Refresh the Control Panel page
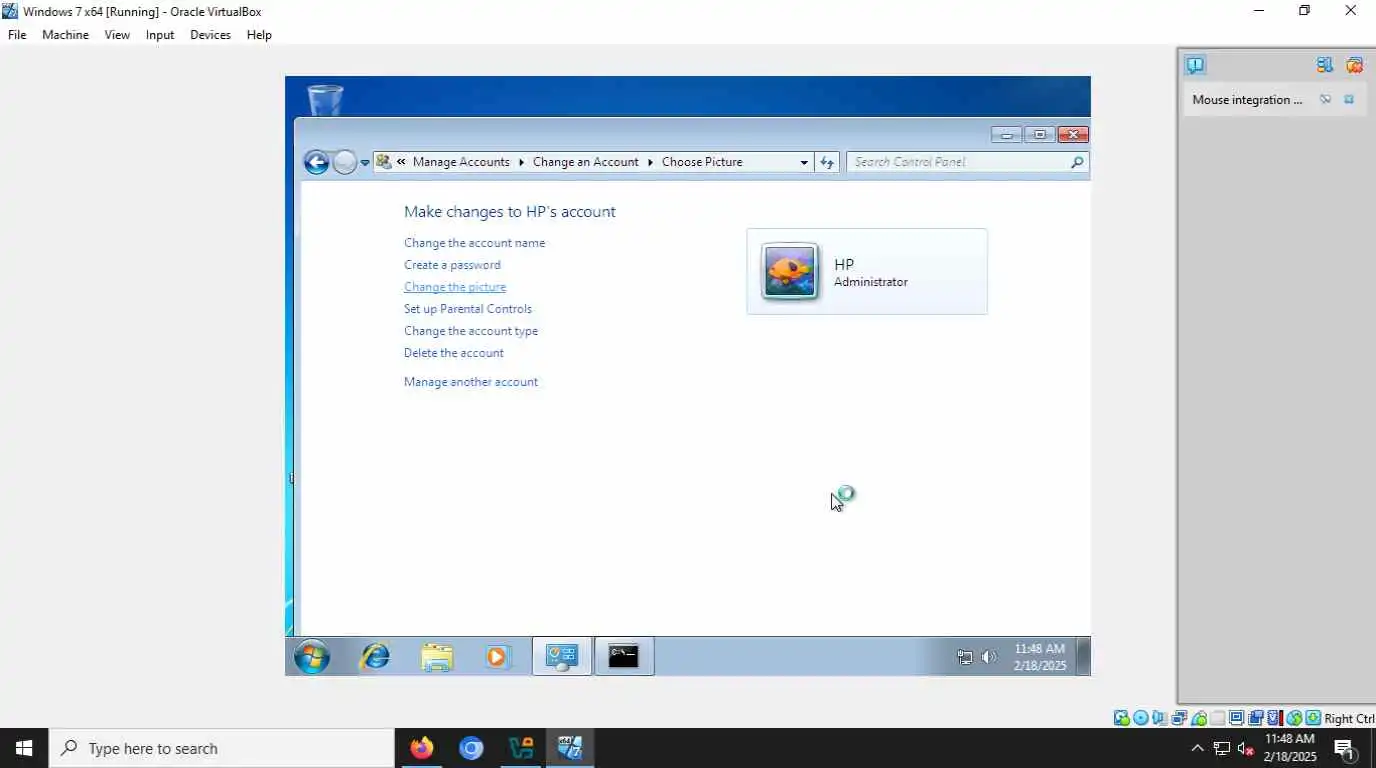The image size is (1376, 768). (x=827, y=162)
